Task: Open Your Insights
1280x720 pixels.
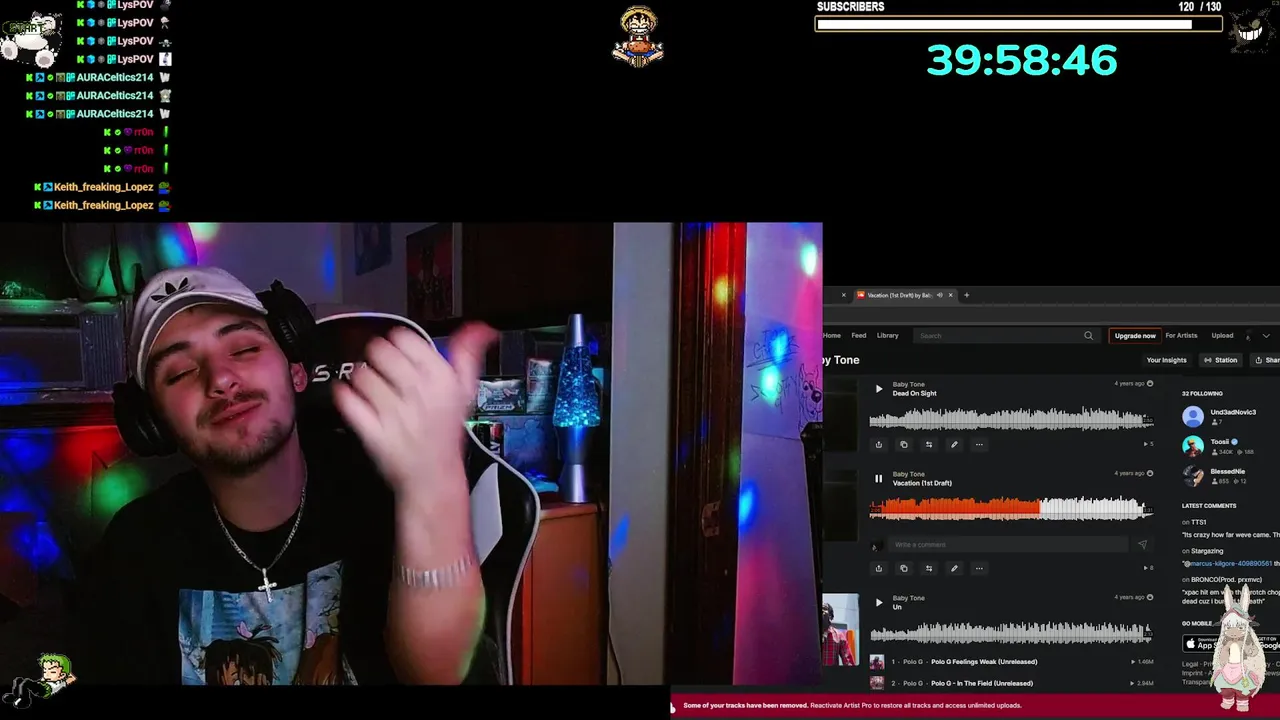Action: (x=1166, y=360)
